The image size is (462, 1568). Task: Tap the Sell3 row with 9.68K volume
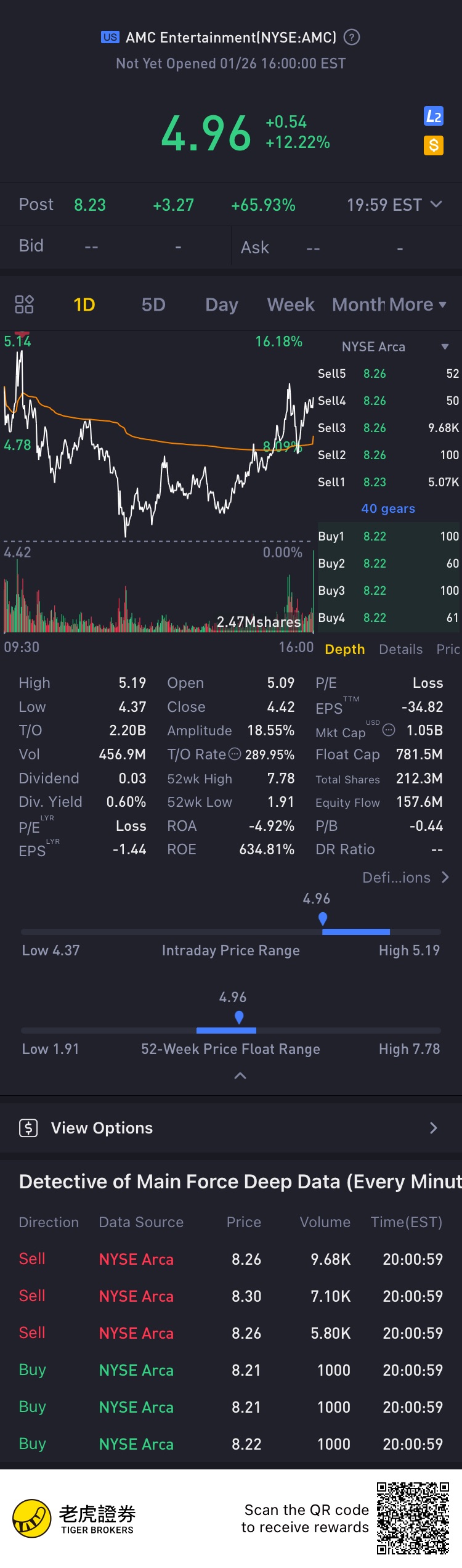click(389, 428)
